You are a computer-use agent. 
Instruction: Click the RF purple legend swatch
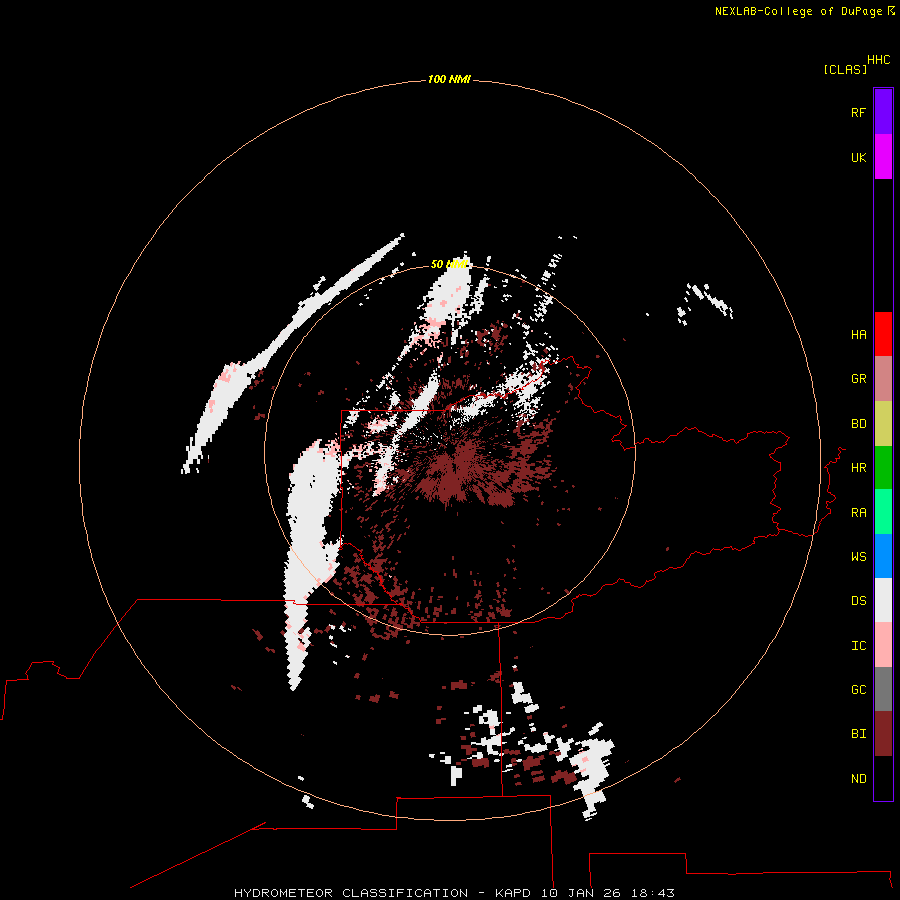click(x=883, y=112)
